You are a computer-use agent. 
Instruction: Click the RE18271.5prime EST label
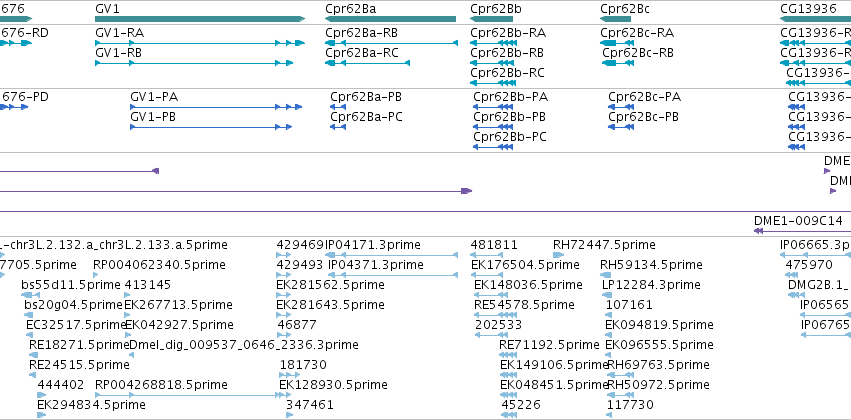(x=79, y=346)
